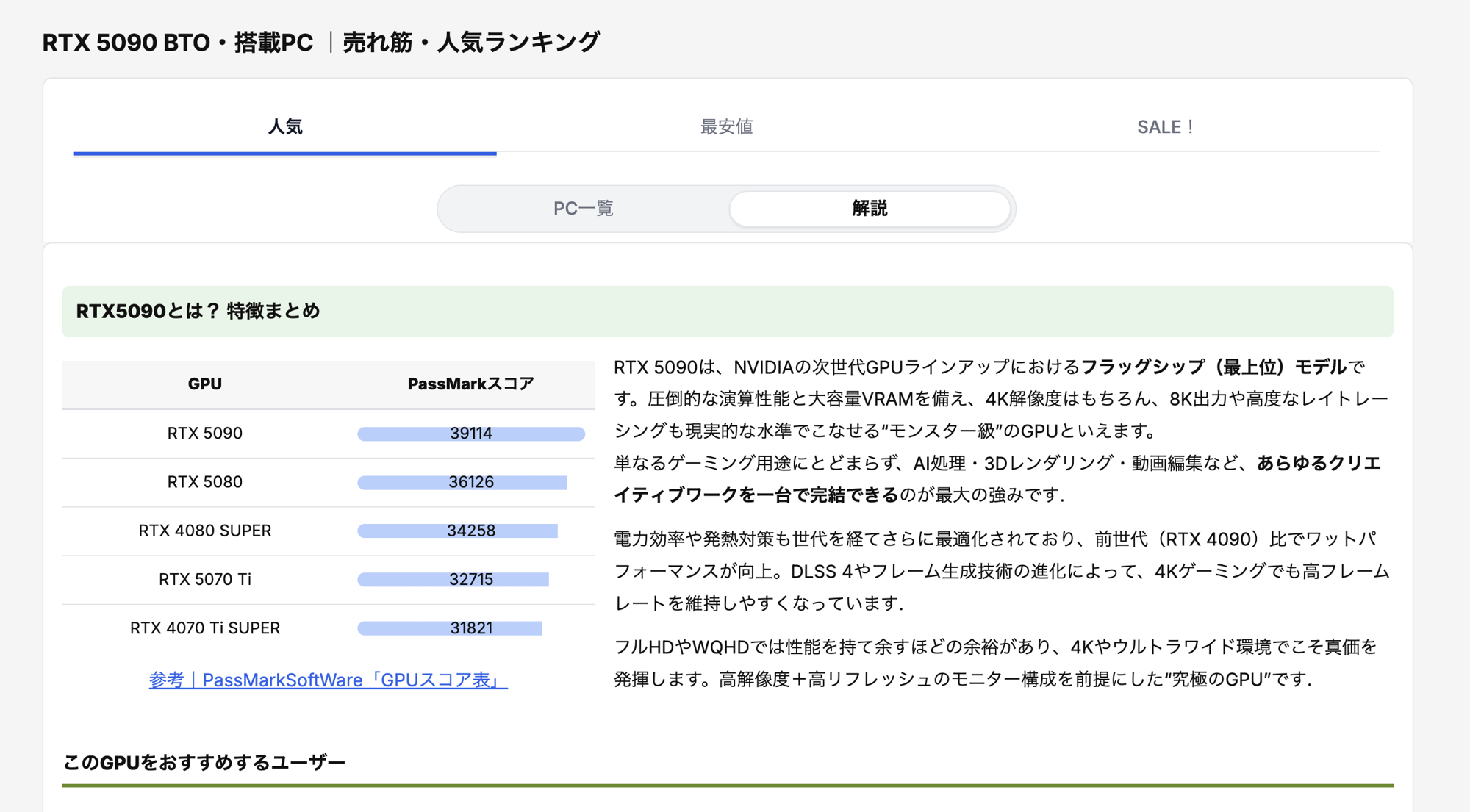The width and height of the screenshot is (1470, 812).
Task: Click the RTX 5070 Ti score bar
Action: tap(453, 579)
